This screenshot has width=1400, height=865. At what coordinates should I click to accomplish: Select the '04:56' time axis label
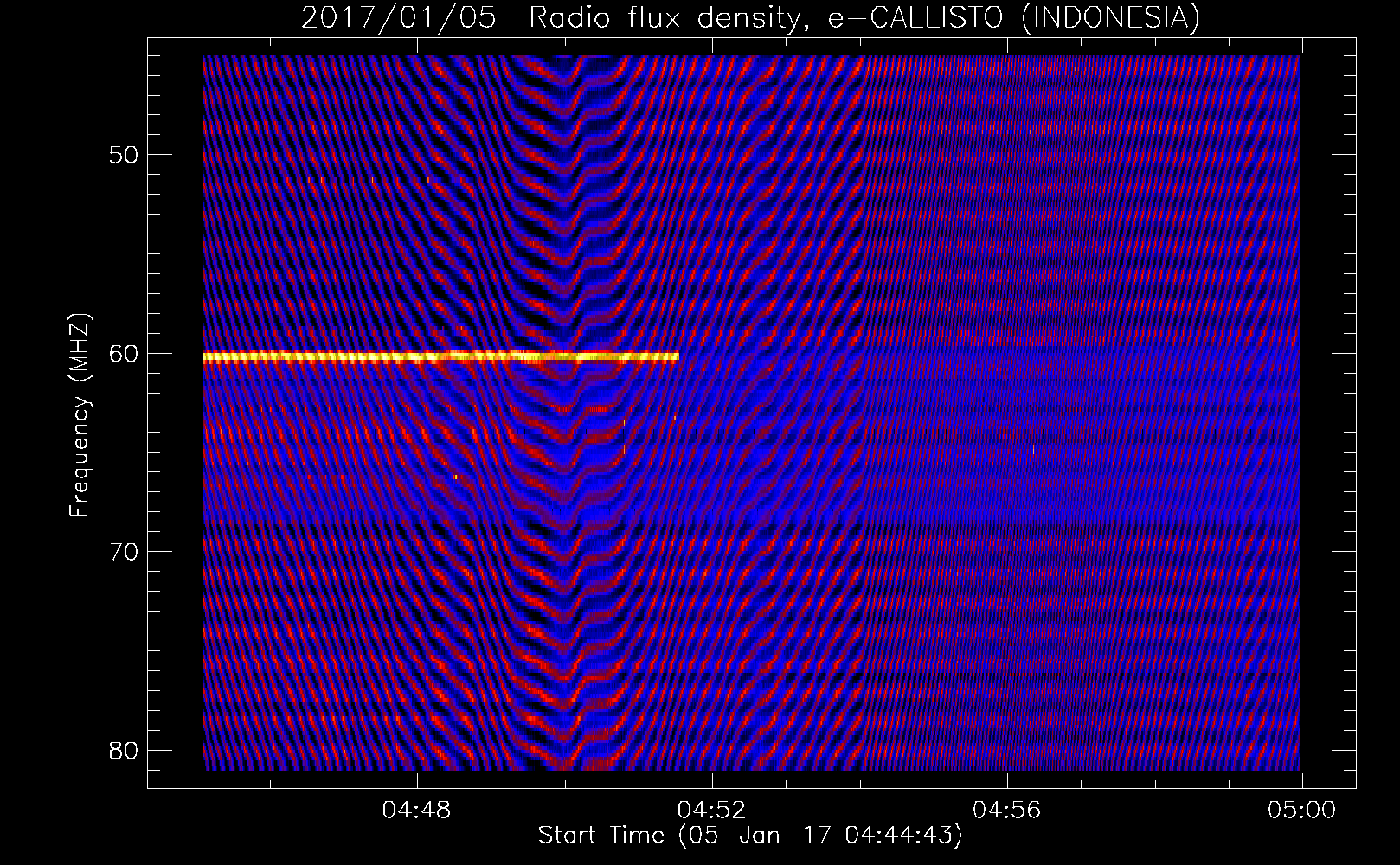pyautogui.click(x=1007, y=811)
